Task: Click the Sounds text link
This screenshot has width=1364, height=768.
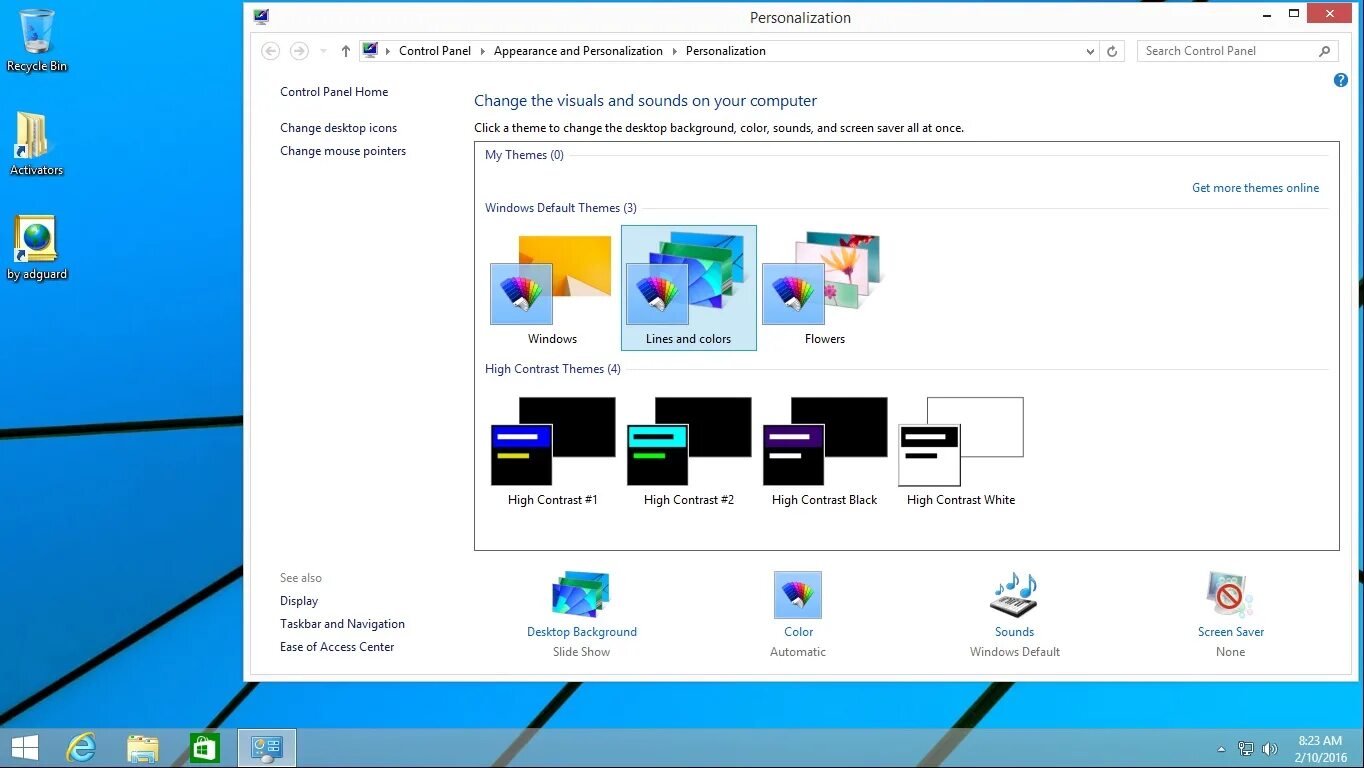Action: [x=1014, y=632]
